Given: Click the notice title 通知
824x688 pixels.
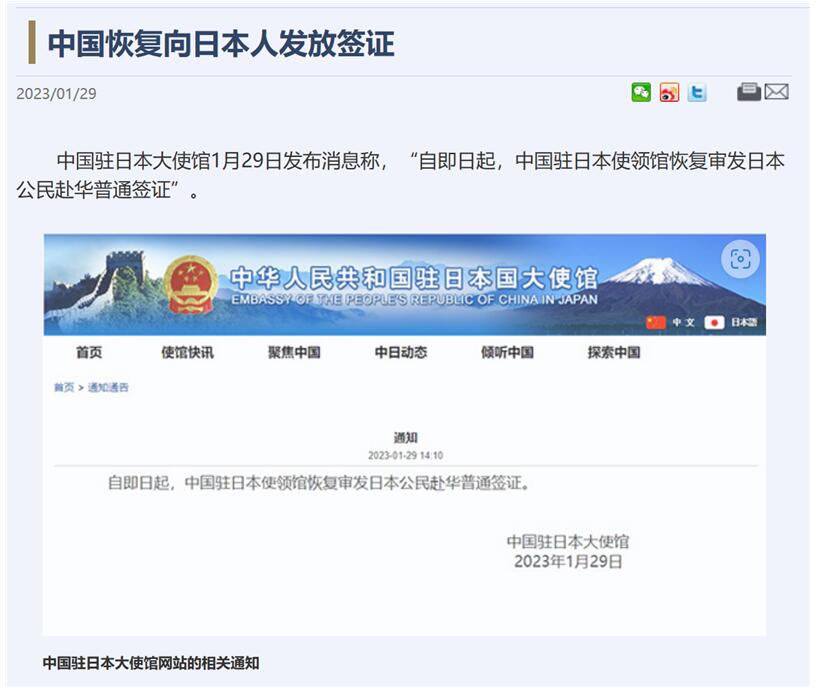Looking at the screenshot, I should coord(405,437).
